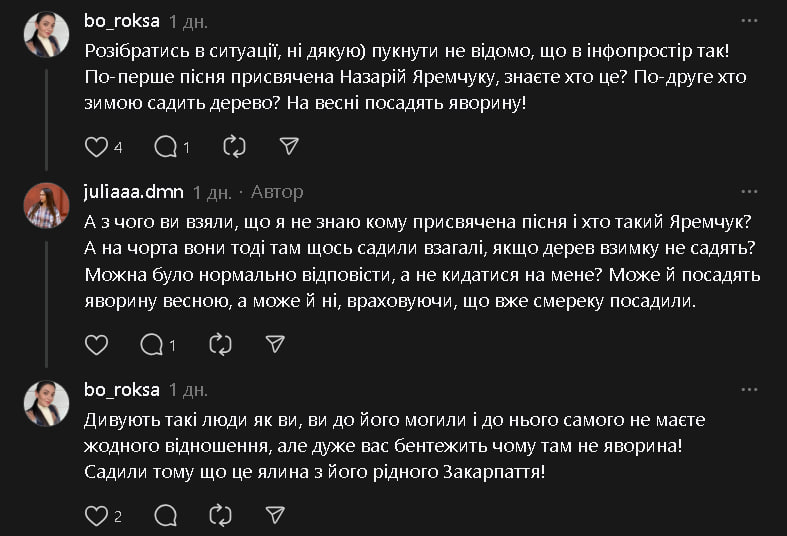Like the first bo_roksa comment
This screenshot has height=536, width=787.
[x=96, y=147]
